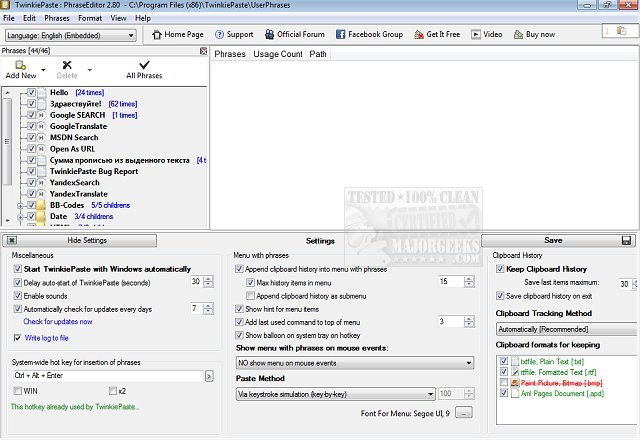Open the Language English (Embedded) dropdown

click(70, 36)
